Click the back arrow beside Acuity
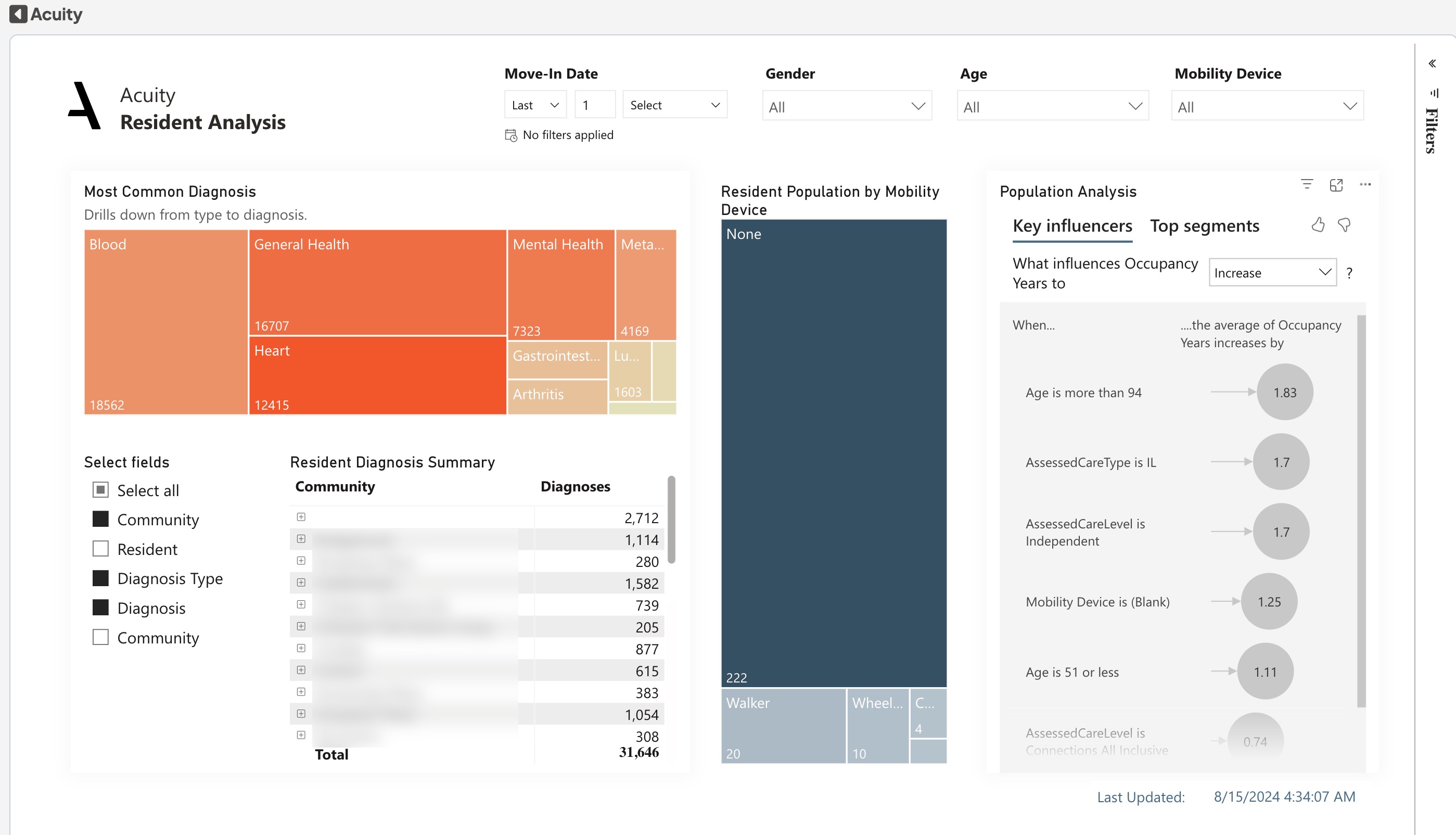 point(18,14)
